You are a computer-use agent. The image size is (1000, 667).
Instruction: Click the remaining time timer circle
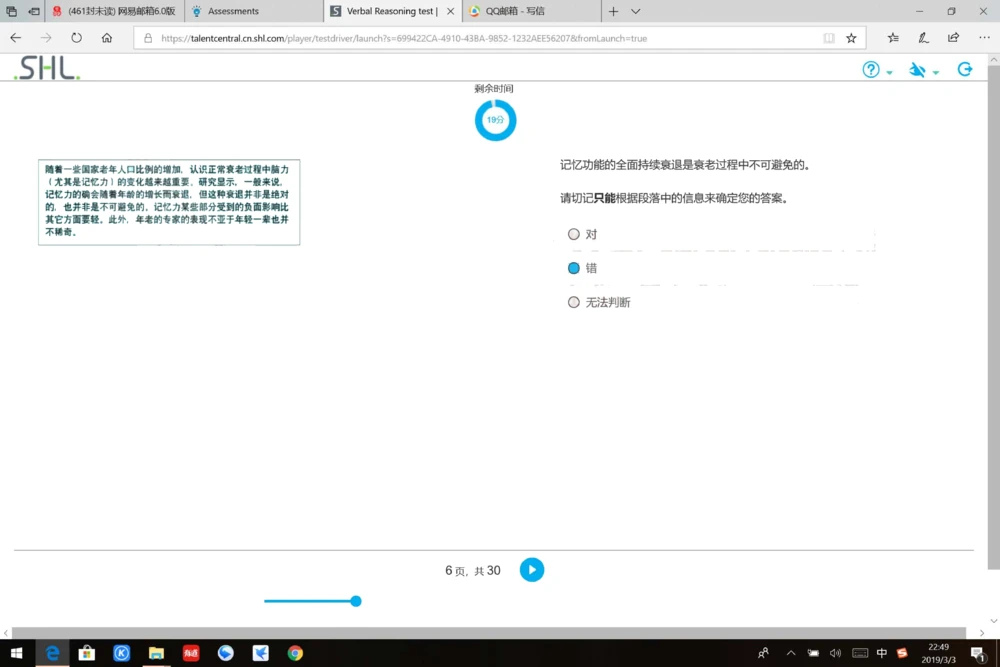494,119
